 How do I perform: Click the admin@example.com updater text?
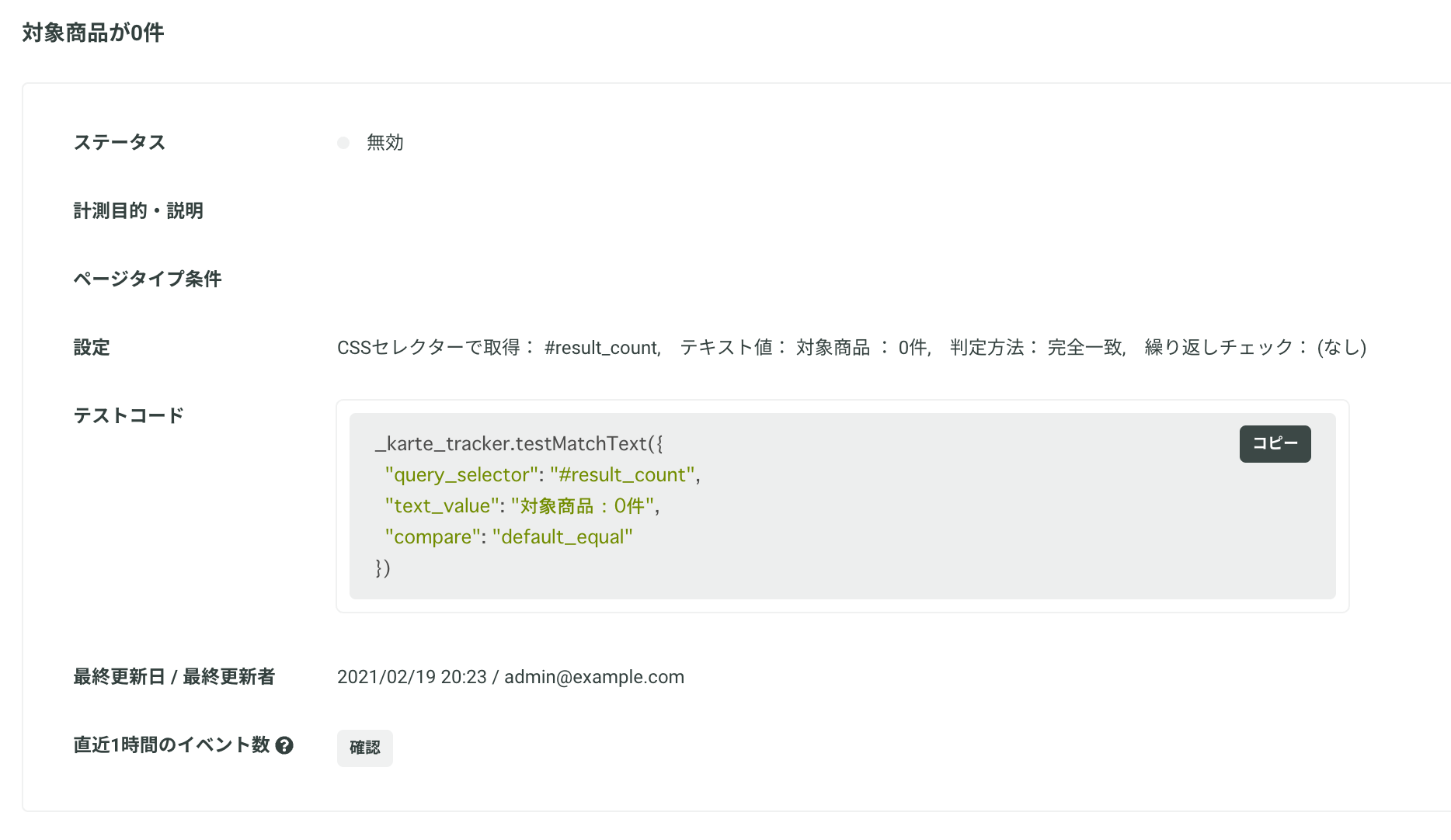(x=594, y=677)
